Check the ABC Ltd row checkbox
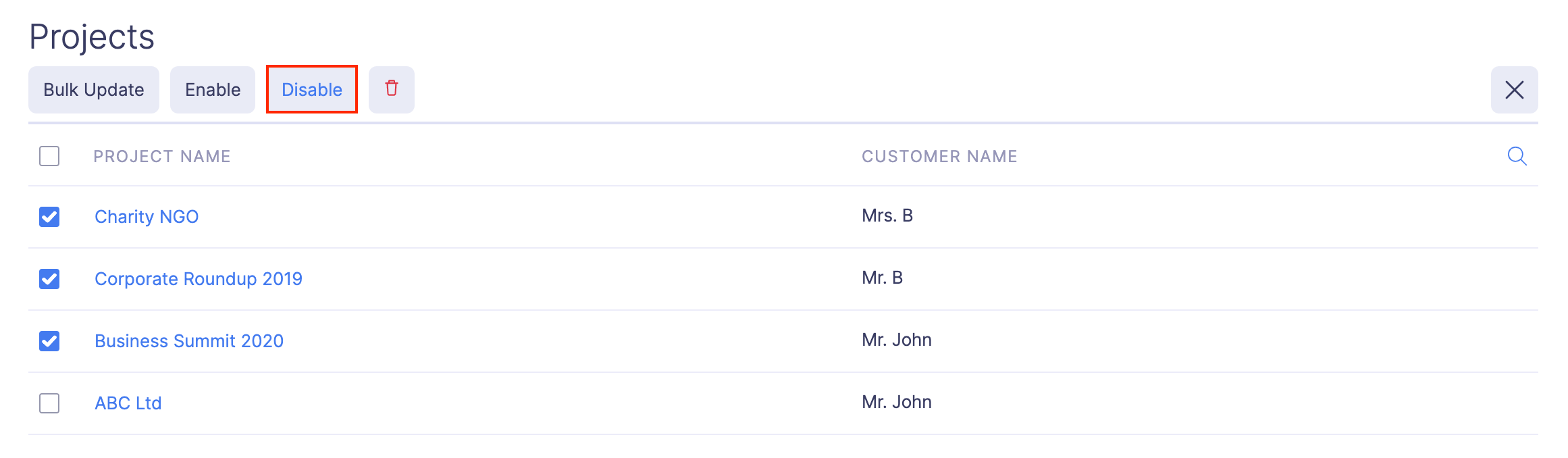 [49, 403]
